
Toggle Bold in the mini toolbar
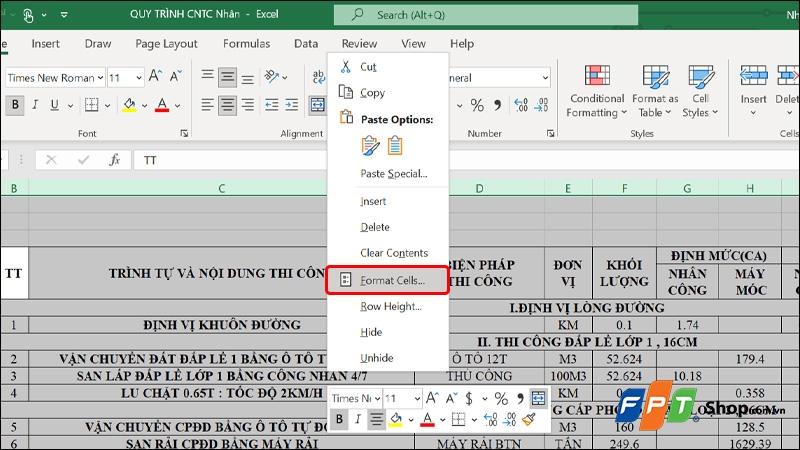(x=339, y=419)
